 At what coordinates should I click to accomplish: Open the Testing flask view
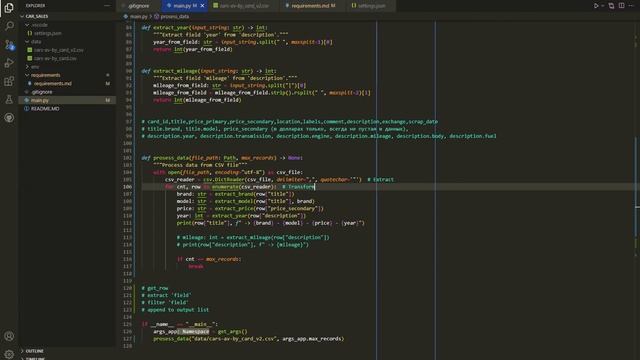[9, 100]
